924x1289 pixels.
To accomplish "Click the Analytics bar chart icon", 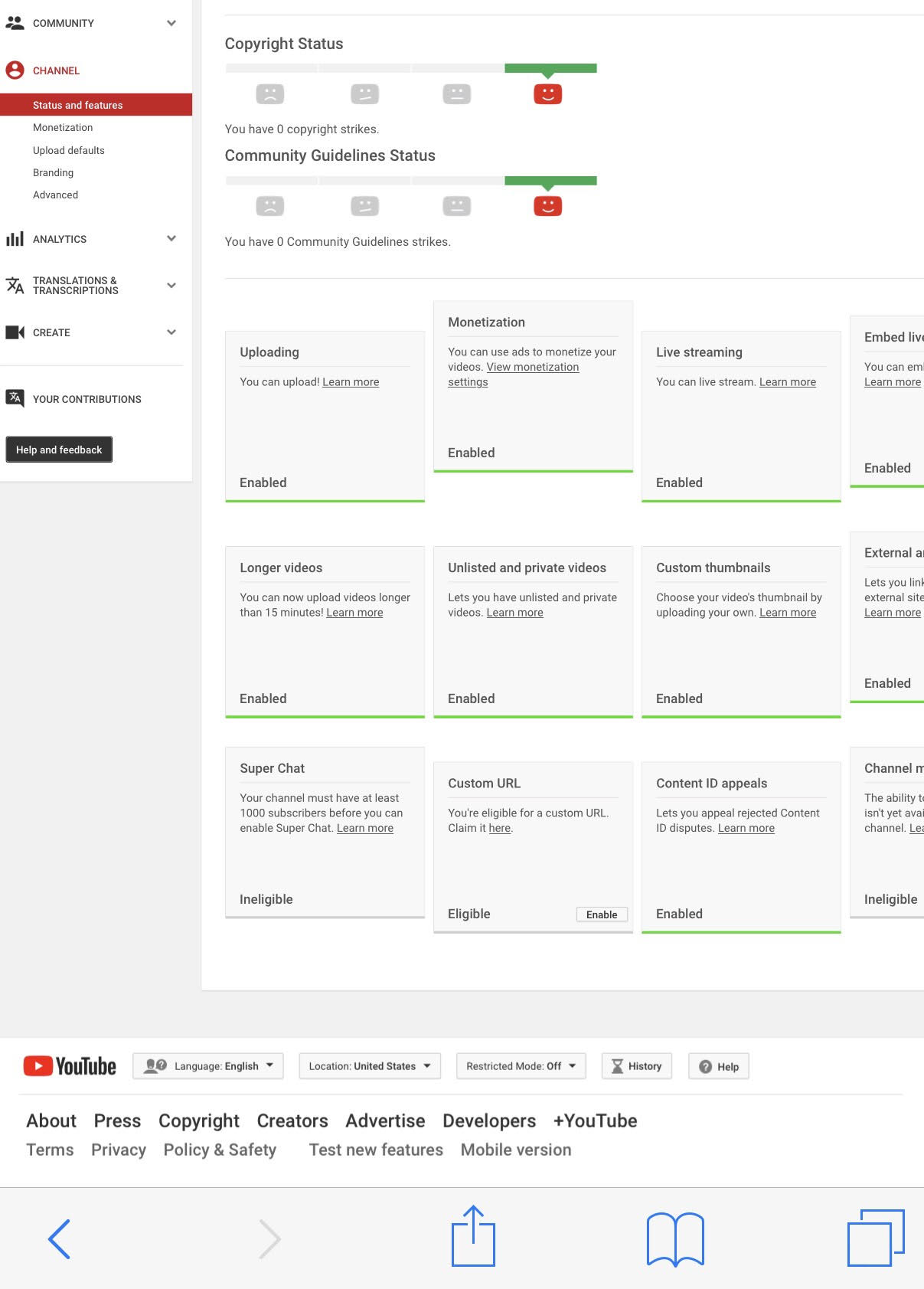I will click(15, 239).
